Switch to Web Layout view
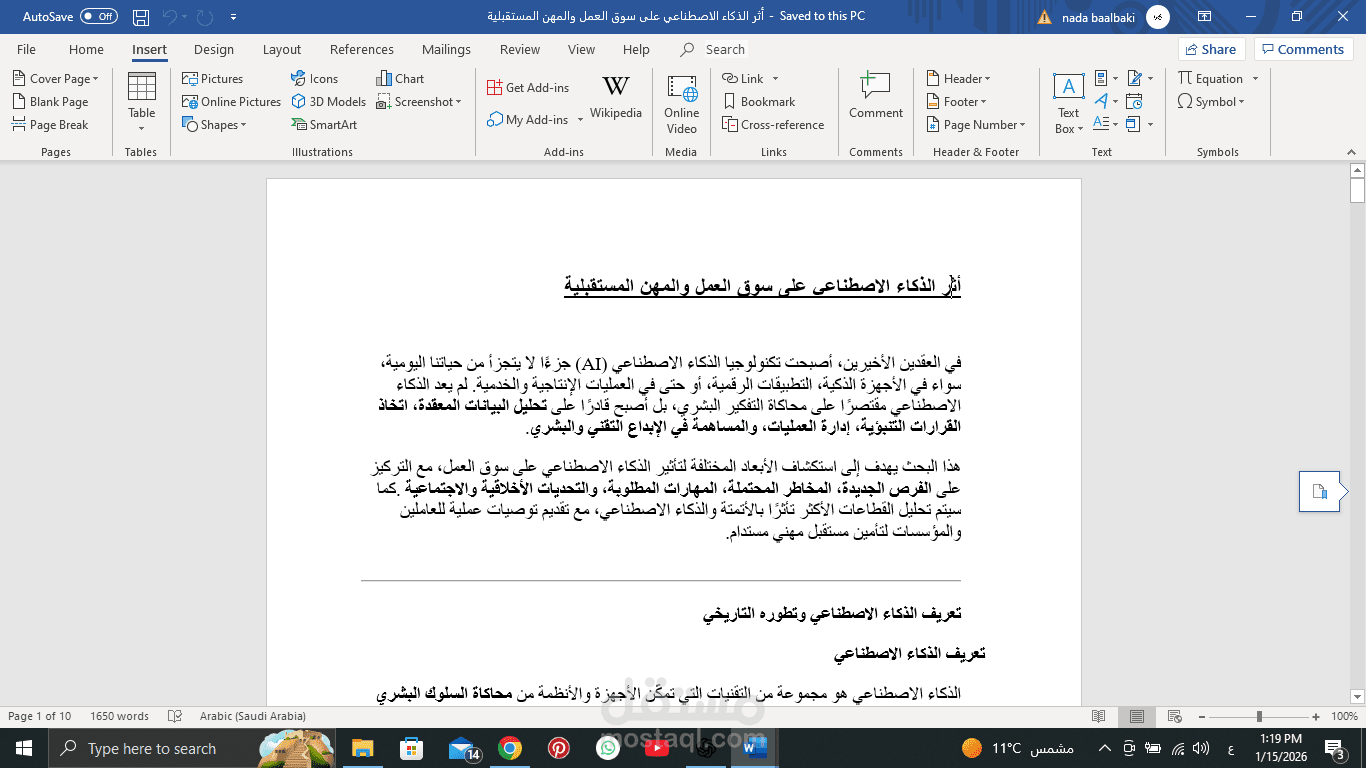This screenshot has width=1366, height=768. pos(1173,716)
